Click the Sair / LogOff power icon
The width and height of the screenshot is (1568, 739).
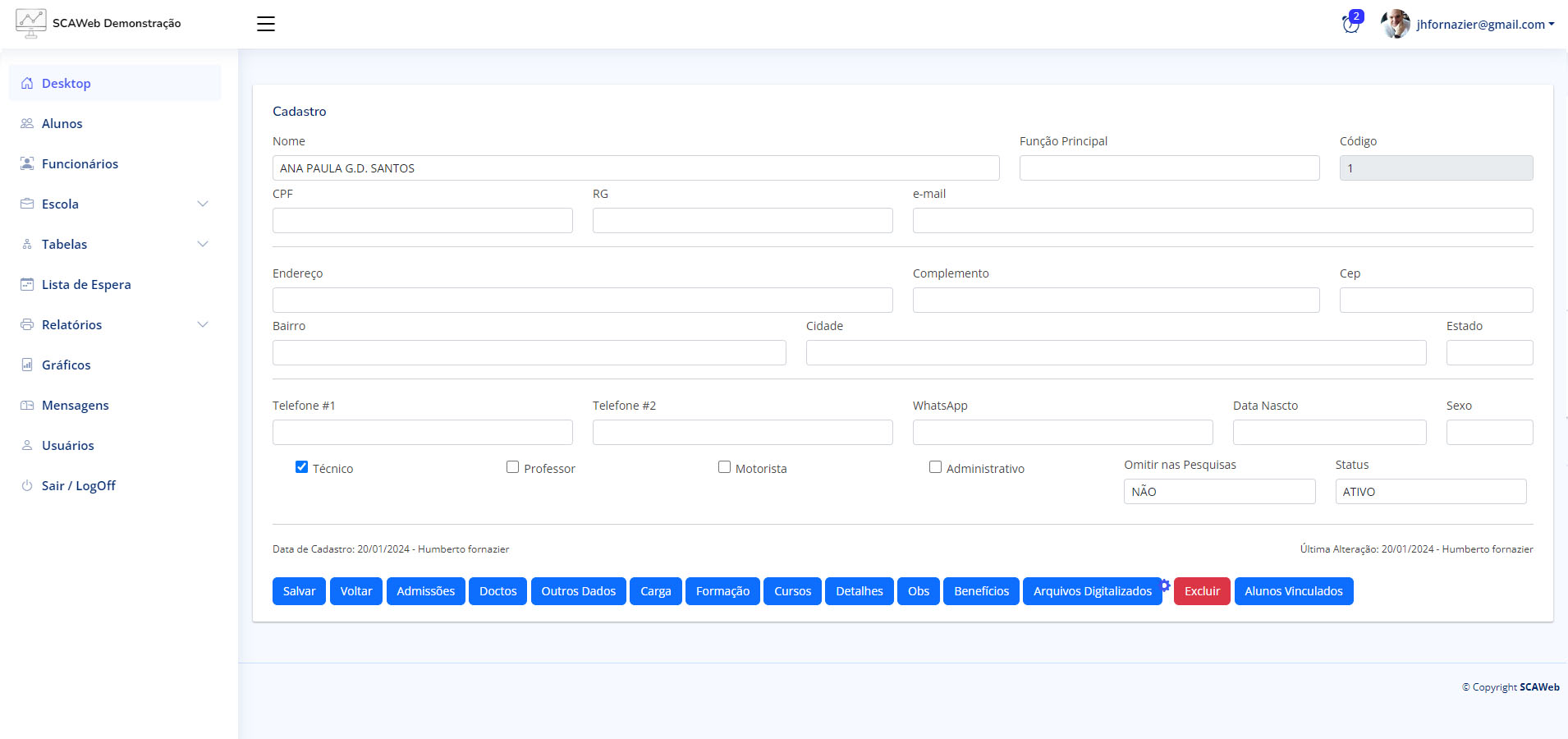coord(27,485)
